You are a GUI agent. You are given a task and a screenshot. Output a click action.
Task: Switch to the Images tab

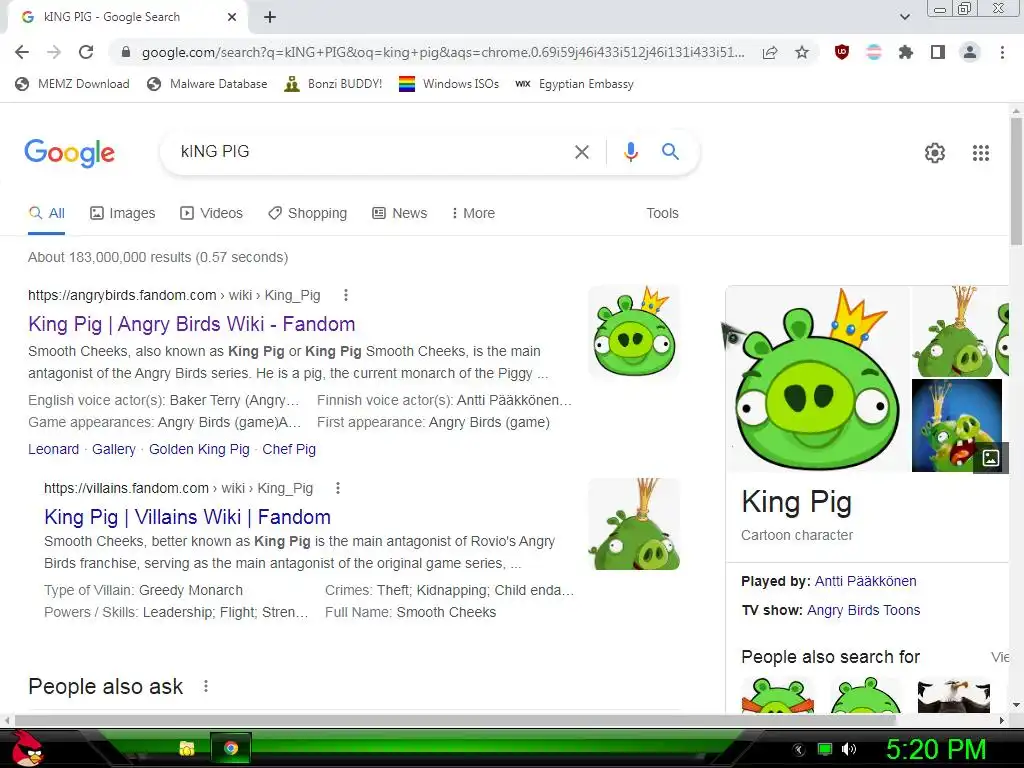(x=123, y=214)
